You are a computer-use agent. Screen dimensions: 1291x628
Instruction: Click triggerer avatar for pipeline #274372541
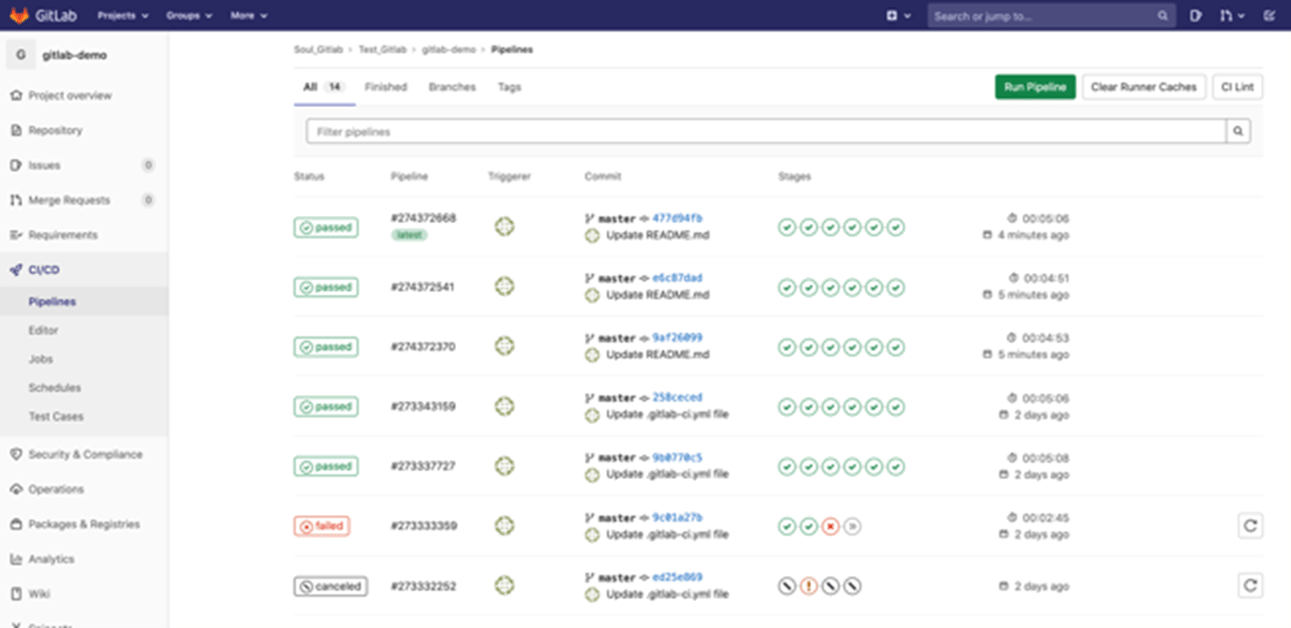(505, 287)
